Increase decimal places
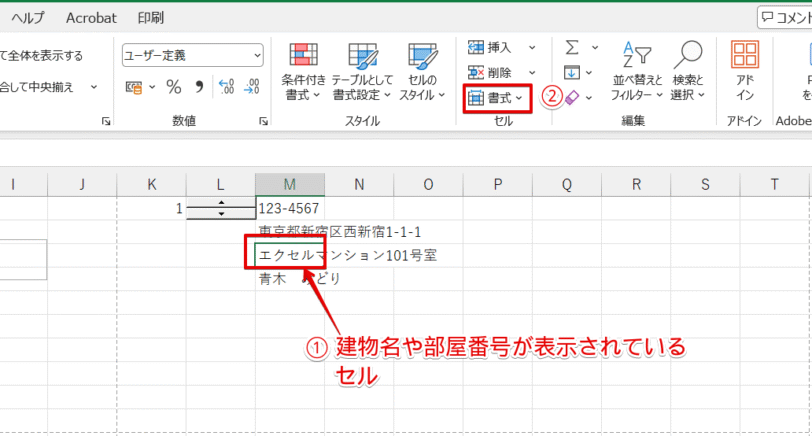This screenshot has width=812, height=436. 226,87
